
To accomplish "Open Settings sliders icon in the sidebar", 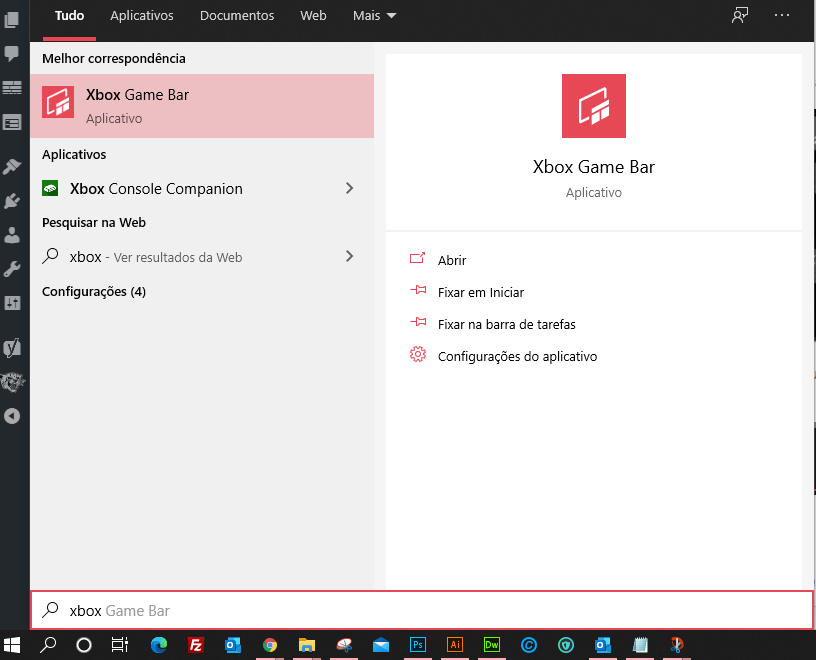I will point(11,303).
